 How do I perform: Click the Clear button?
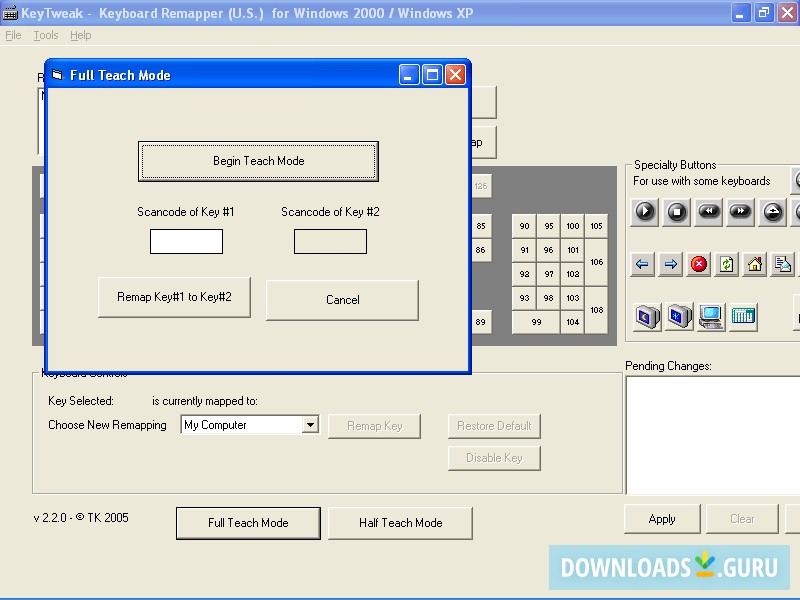(742, 519)
